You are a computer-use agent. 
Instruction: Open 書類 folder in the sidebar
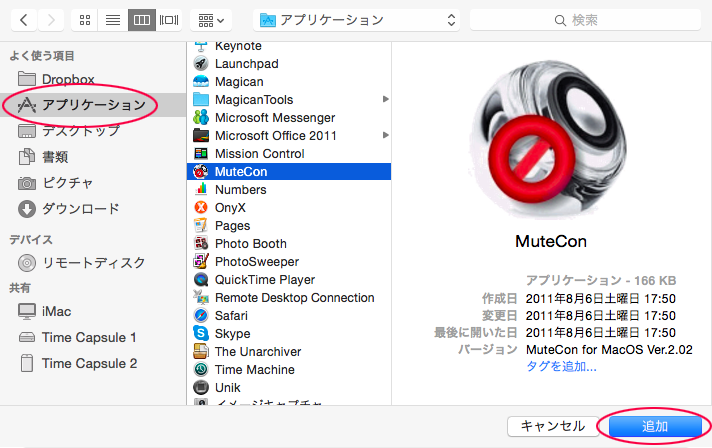[x=93, y=157]
